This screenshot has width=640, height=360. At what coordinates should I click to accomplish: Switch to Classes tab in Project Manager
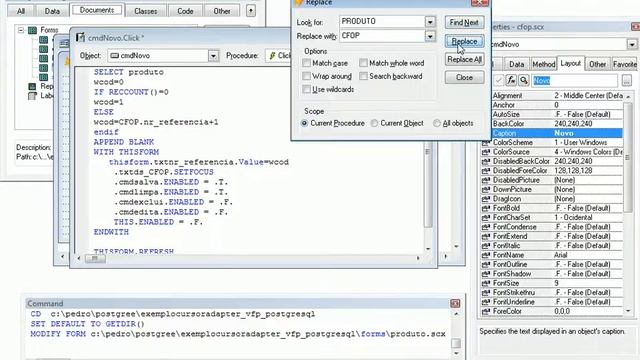[x=146, y=11]
